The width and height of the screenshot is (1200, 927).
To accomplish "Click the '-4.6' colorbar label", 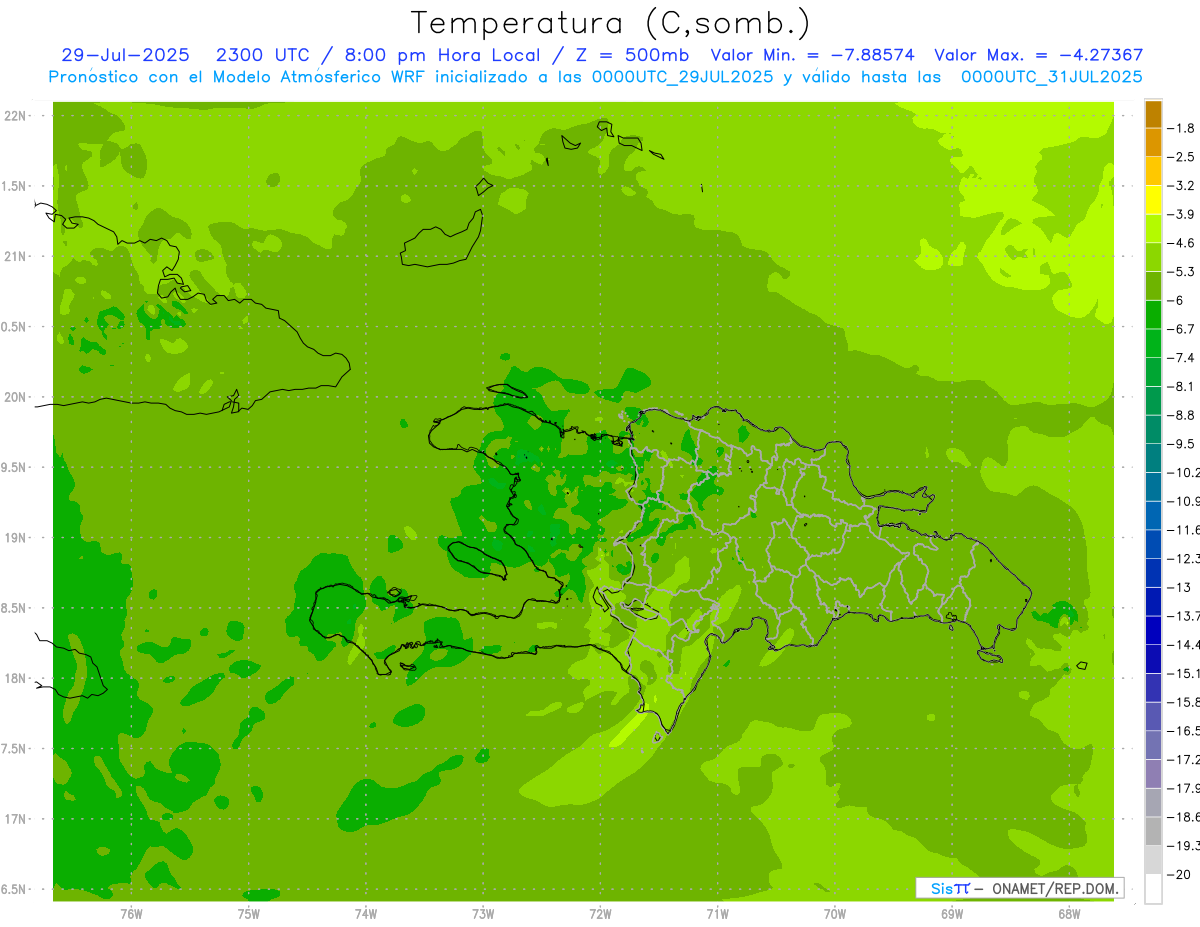I will (1182, 243).
